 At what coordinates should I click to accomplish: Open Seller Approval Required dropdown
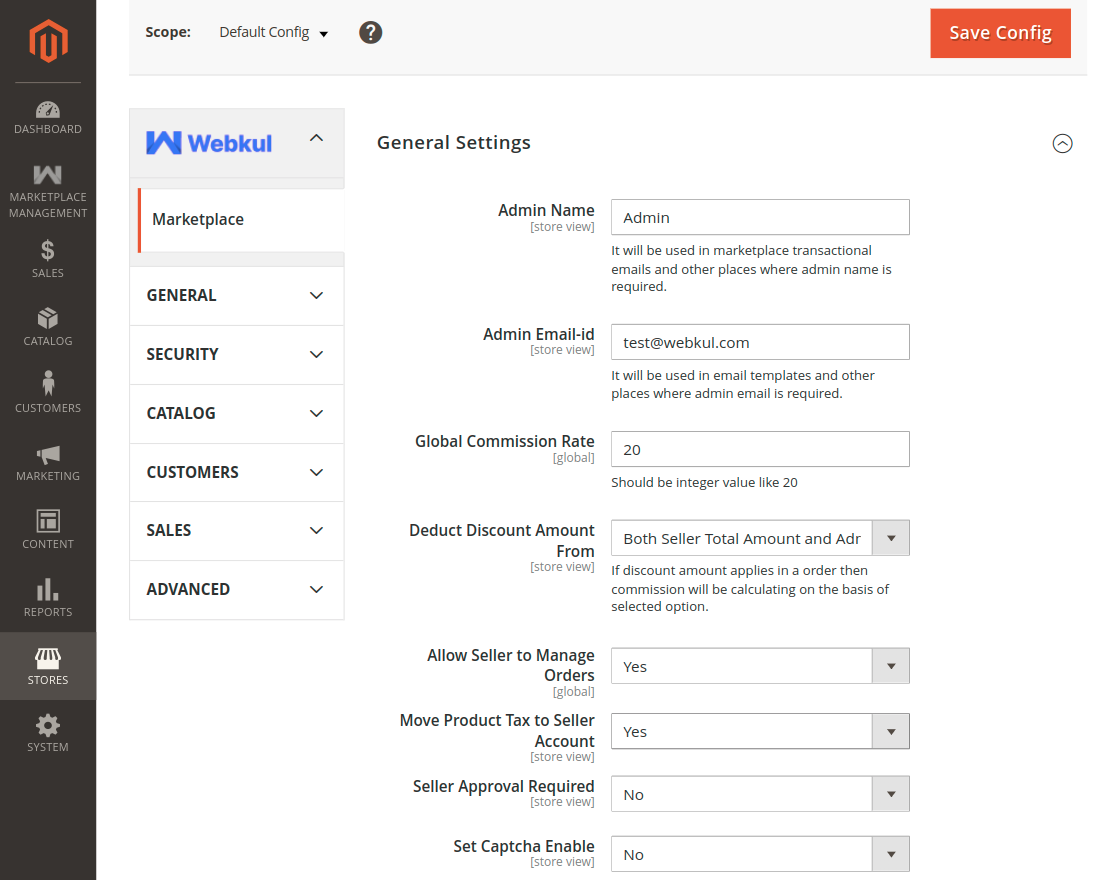[760, 794]
